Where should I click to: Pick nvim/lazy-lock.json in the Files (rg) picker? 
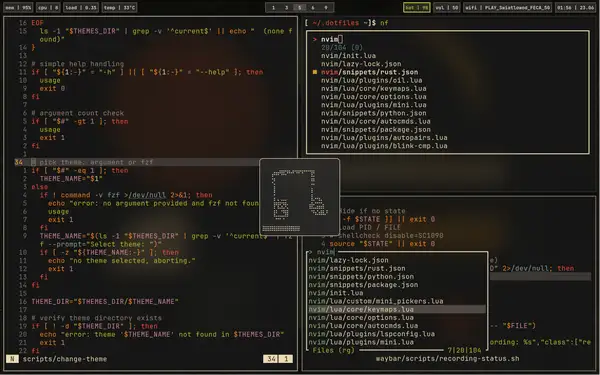(x=348, y=260)
